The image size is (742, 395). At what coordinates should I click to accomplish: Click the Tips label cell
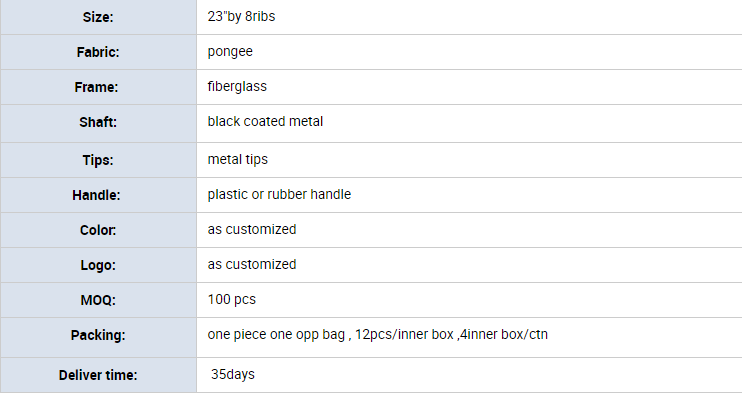(98, 160)
